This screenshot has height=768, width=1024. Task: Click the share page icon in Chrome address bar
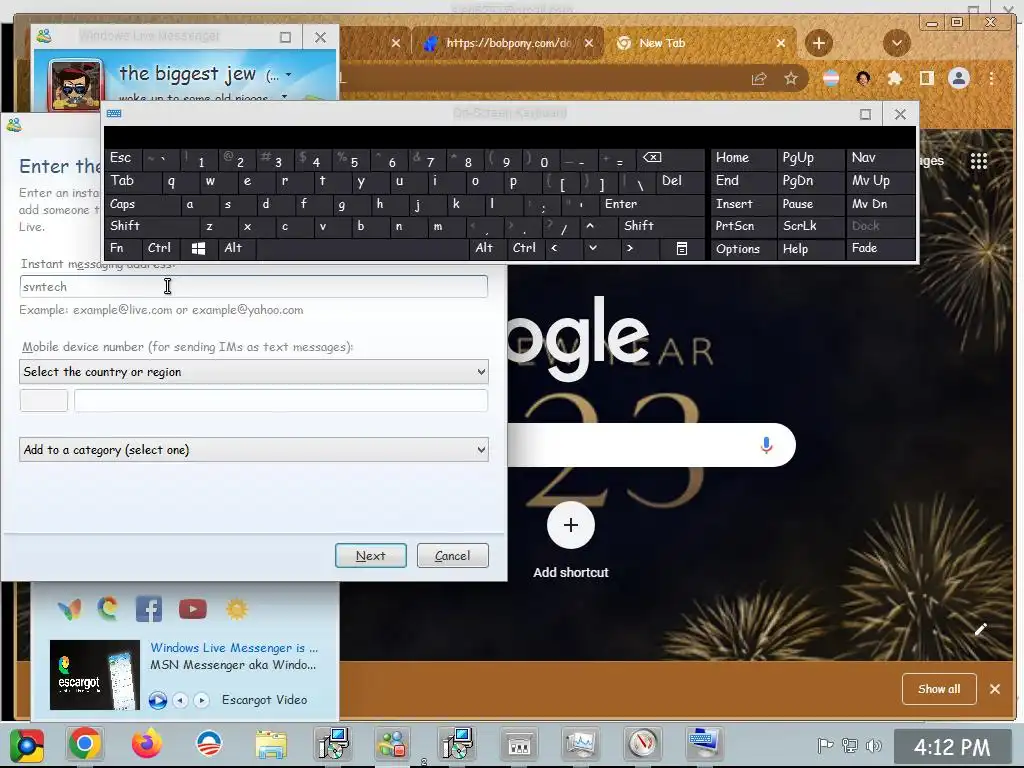point(759,79)
